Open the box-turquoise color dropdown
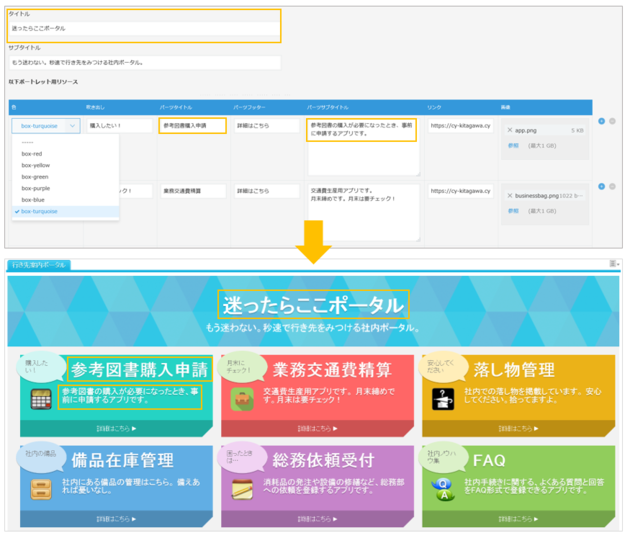Screen dimensions: 630x538 click(x=46, y=126)
